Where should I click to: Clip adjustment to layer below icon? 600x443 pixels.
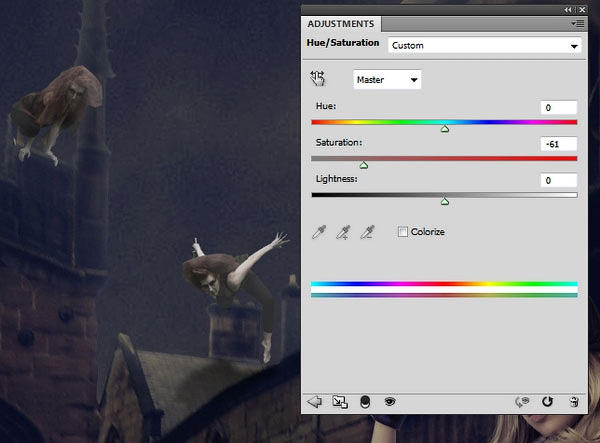(365, 402)
